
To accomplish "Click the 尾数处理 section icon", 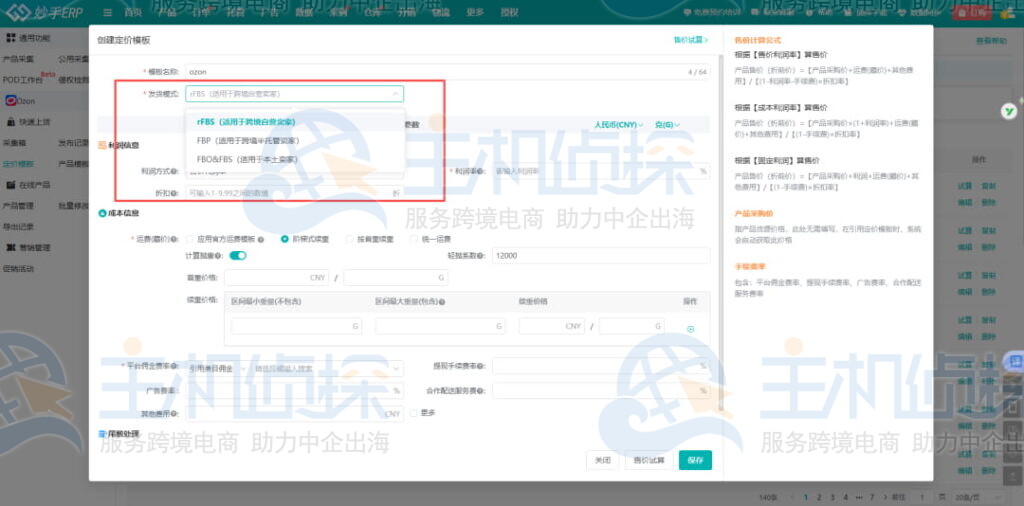I will click(x=102, y=434).
